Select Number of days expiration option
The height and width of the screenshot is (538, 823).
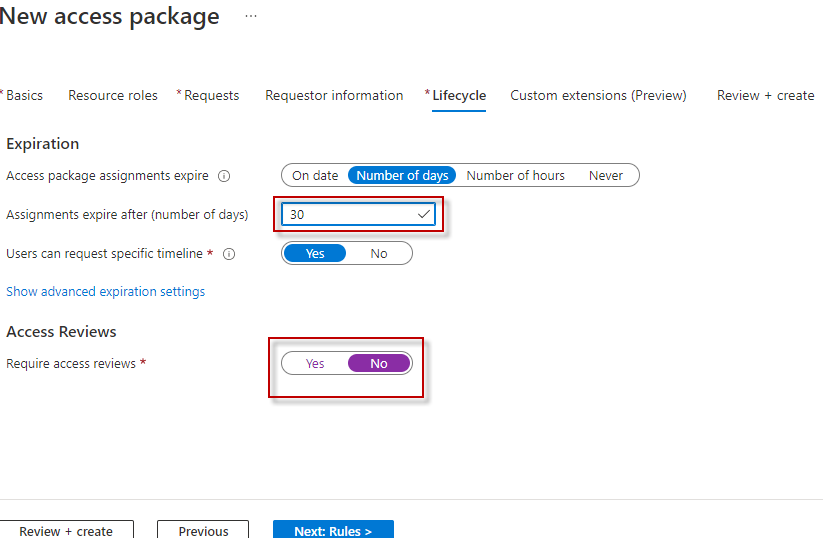[402, 175]
